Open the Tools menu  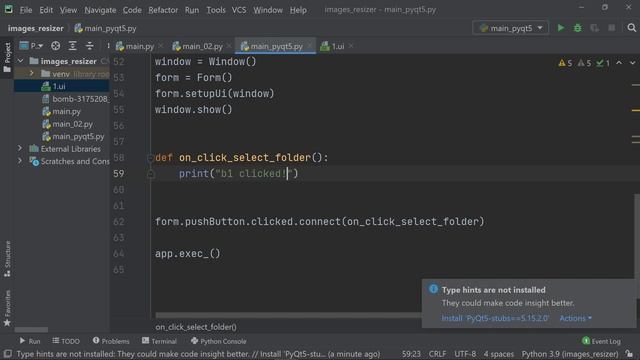pos(216,10)
